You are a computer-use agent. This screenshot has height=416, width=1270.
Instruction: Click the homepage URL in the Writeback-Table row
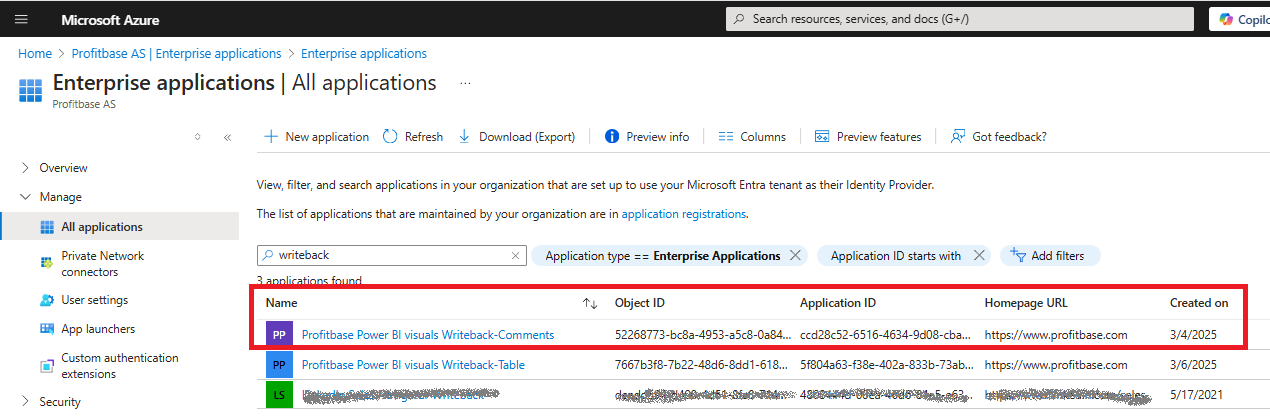click(x=1056, y=365)
